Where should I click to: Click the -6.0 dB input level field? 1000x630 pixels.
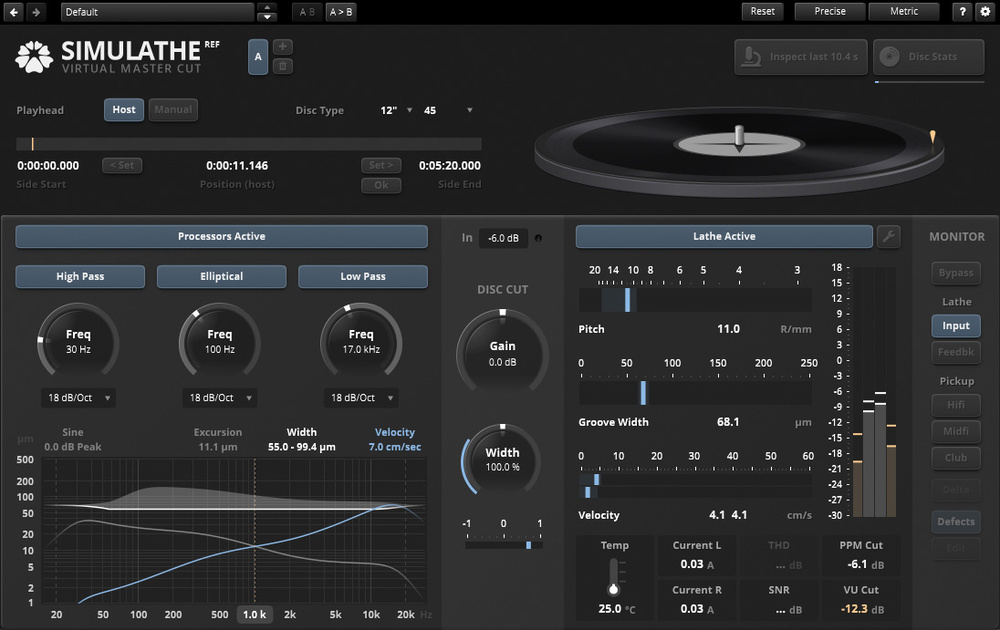coord(502,238)
